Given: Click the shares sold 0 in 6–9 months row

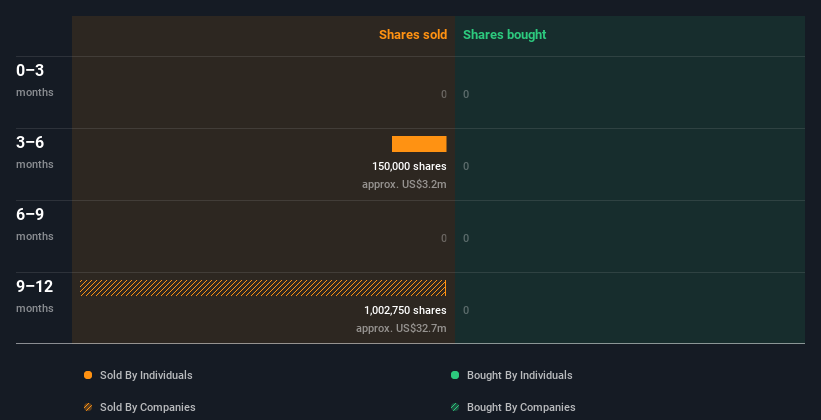Looking at the screenshot, I should [444, 238].
